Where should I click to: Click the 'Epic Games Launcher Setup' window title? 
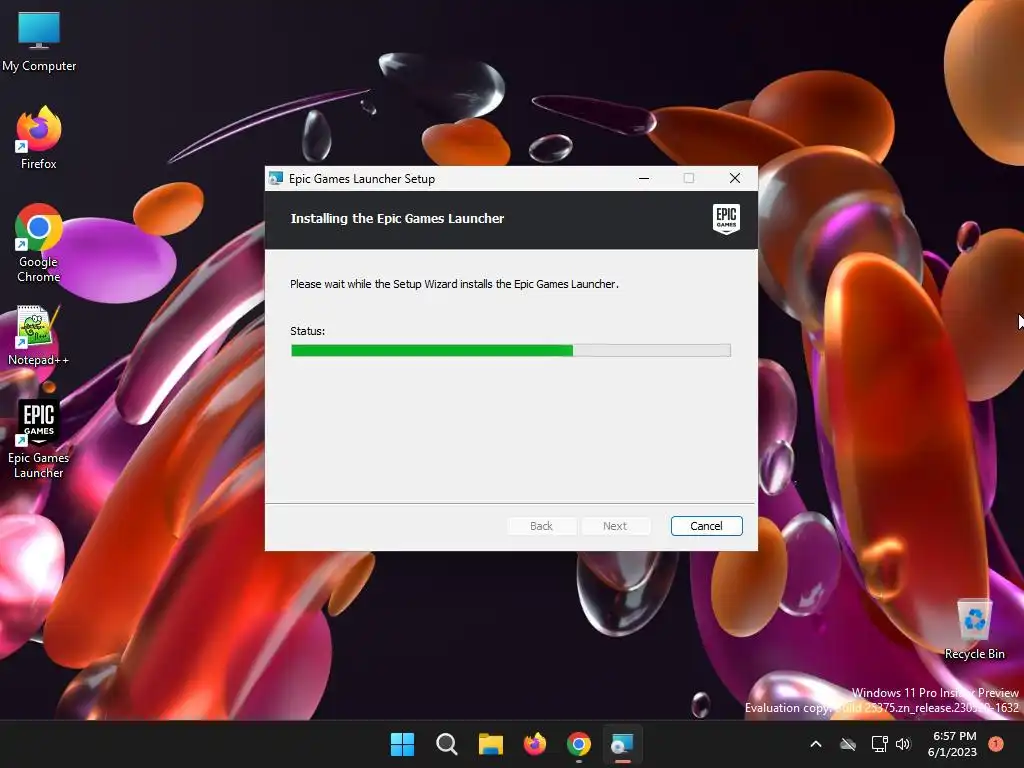362,179
